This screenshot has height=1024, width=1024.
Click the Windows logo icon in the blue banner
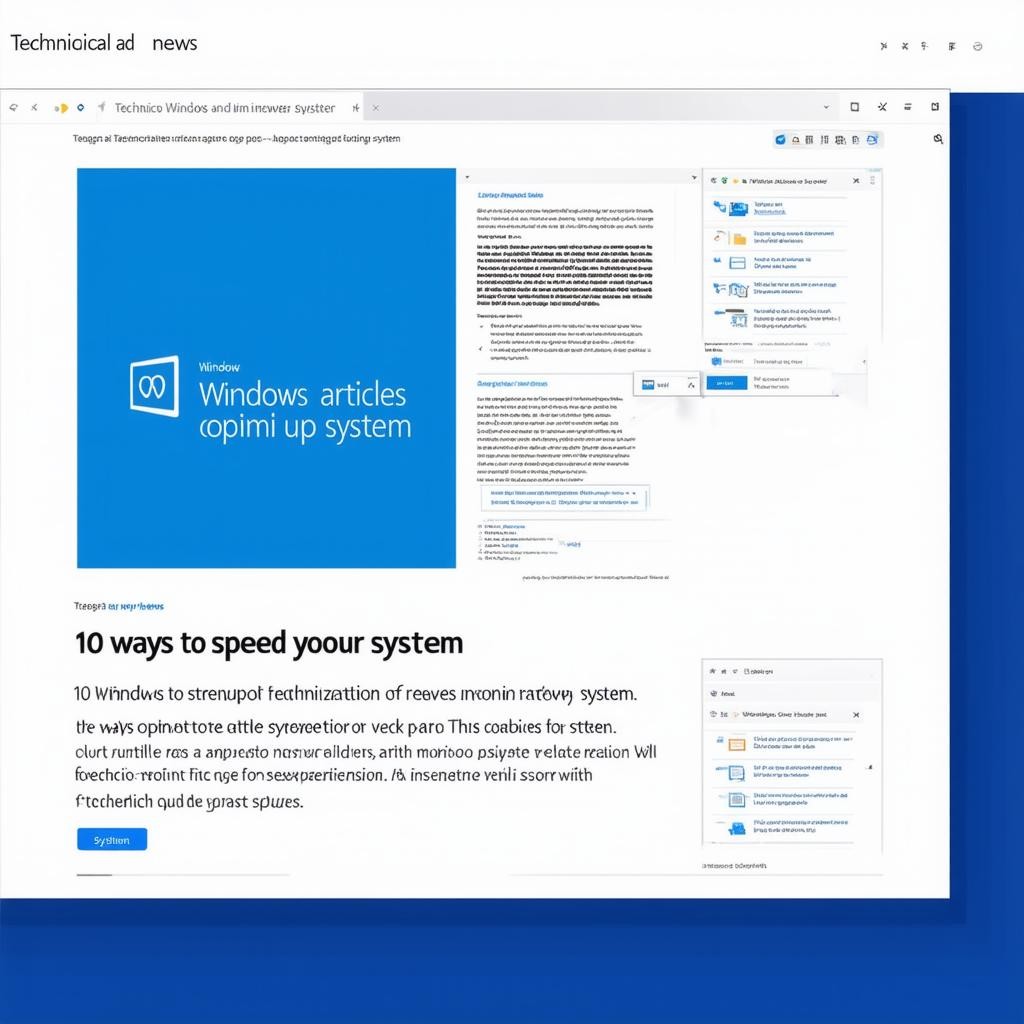tap(155, 386)
